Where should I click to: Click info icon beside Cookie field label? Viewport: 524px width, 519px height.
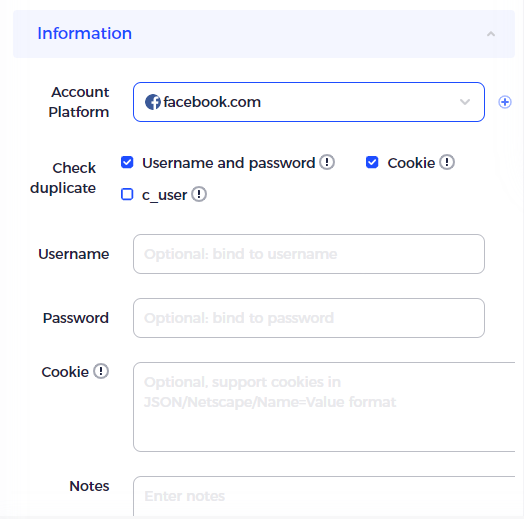click(x=101, y=371)
